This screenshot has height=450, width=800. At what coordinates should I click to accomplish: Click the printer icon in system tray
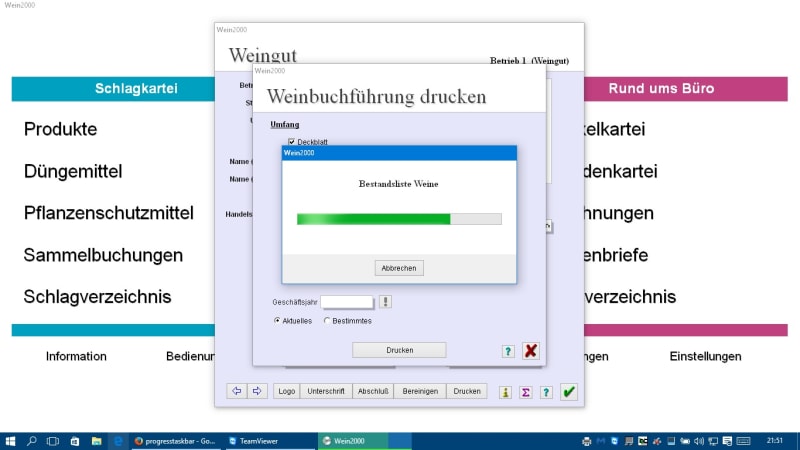587,441
